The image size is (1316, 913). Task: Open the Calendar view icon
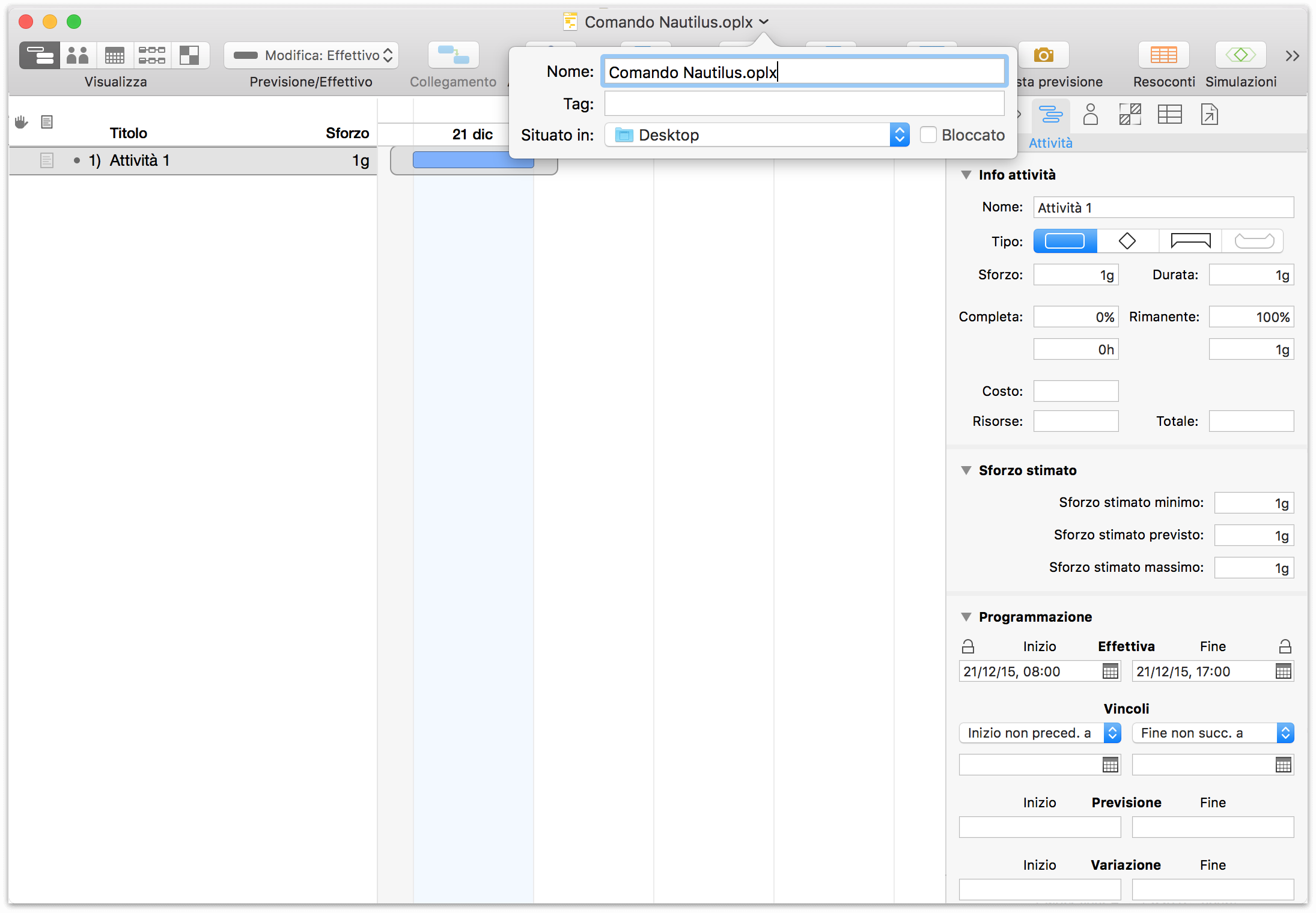(115, 55)
